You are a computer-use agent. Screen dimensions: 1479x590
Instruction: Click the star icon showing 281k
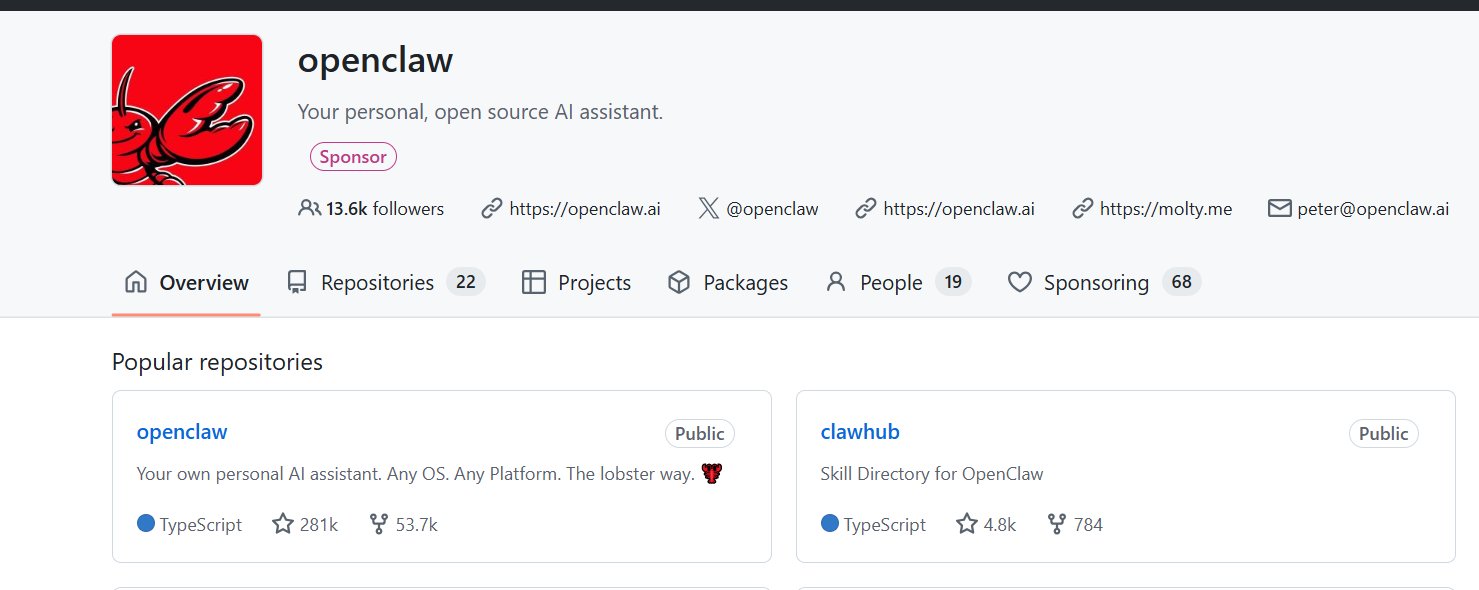[283, 524]
